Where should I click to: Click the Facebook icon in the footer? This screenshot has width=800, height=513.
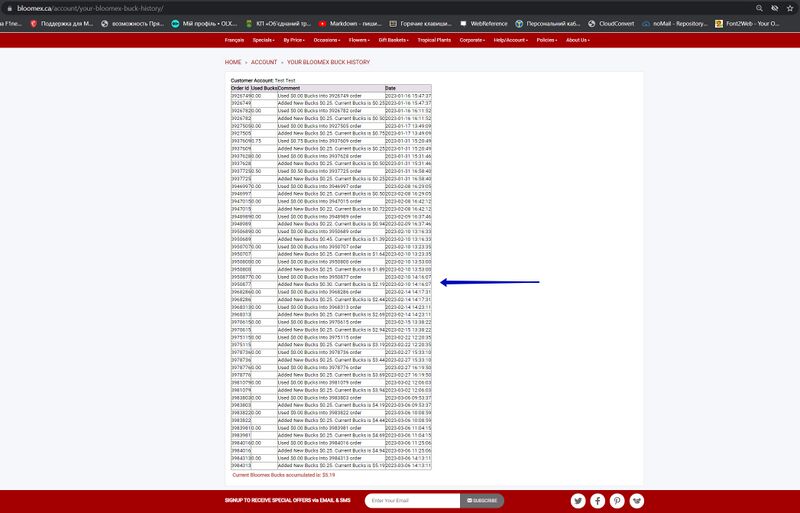[597, 501]
